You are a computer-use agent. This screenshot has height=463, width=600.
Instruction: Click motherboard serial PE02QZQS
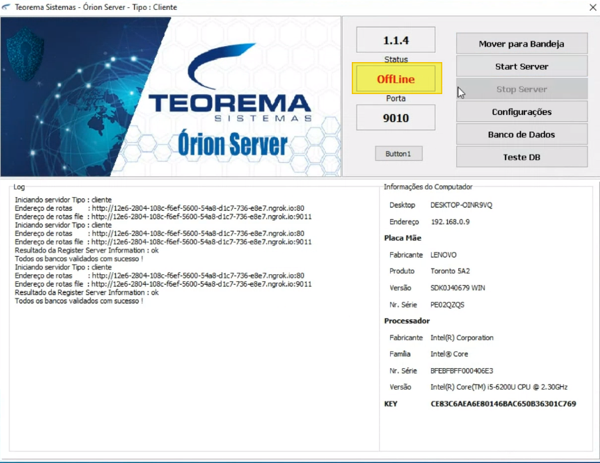[447, 305]
